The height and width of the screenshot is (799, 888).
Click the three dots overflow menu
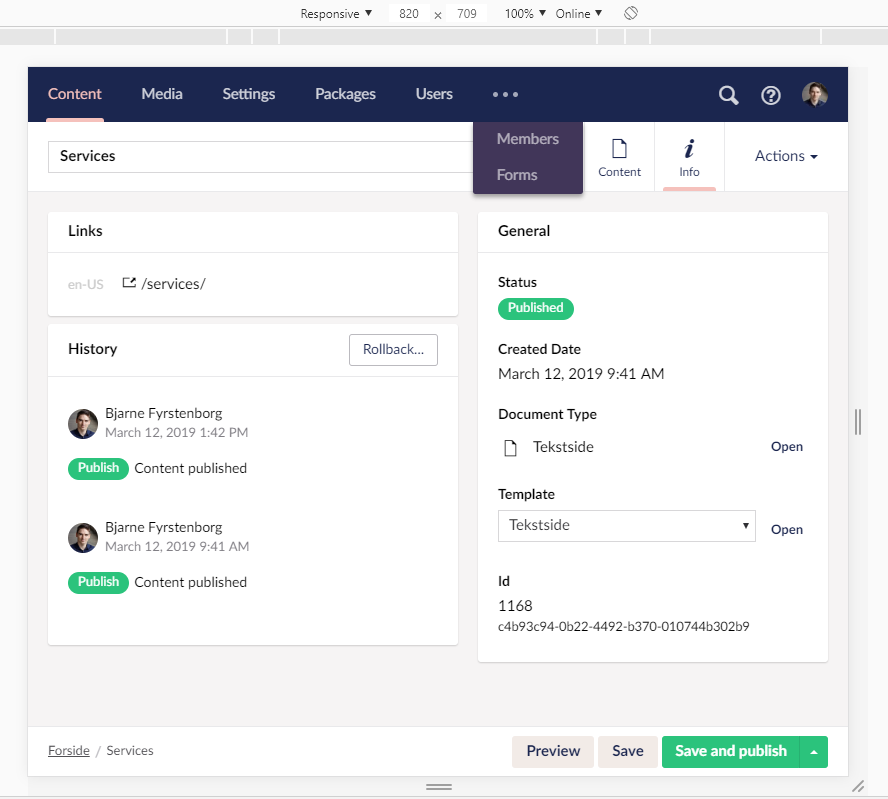(505, 95)
